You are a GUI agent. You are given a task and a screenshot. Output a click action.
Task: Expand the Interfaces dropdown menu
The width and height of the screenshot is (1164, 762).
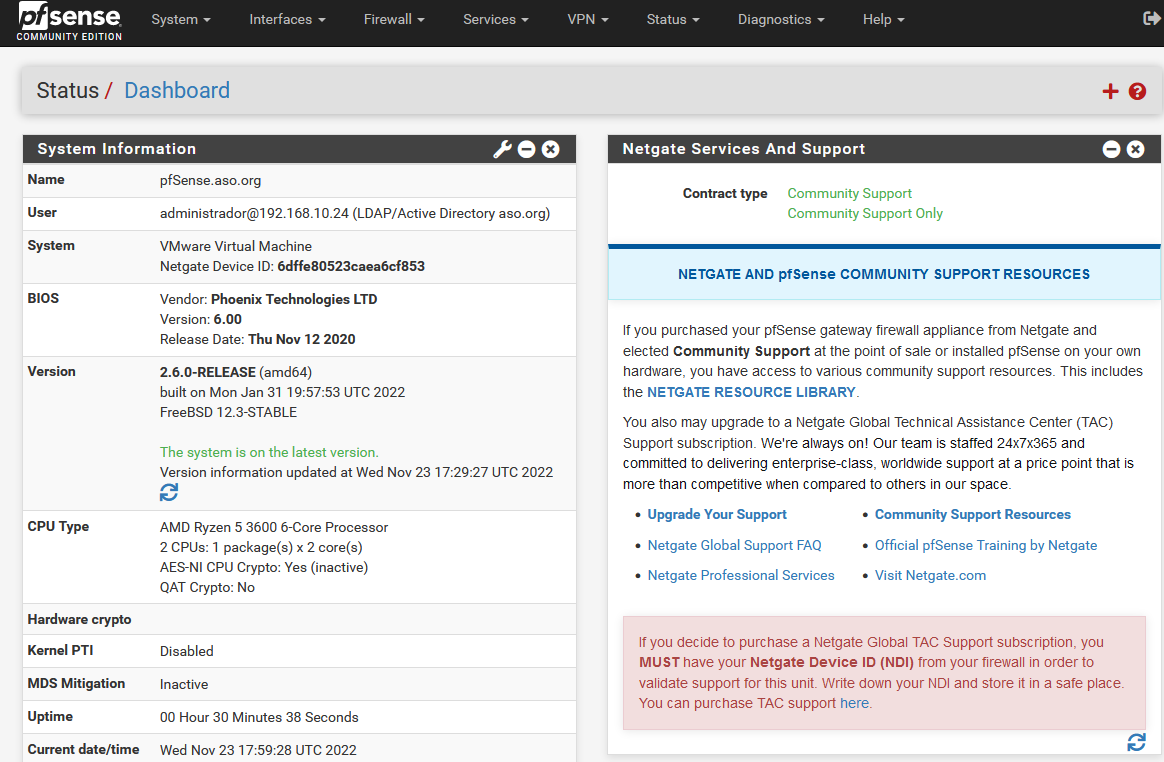click(x=287, y=19)
